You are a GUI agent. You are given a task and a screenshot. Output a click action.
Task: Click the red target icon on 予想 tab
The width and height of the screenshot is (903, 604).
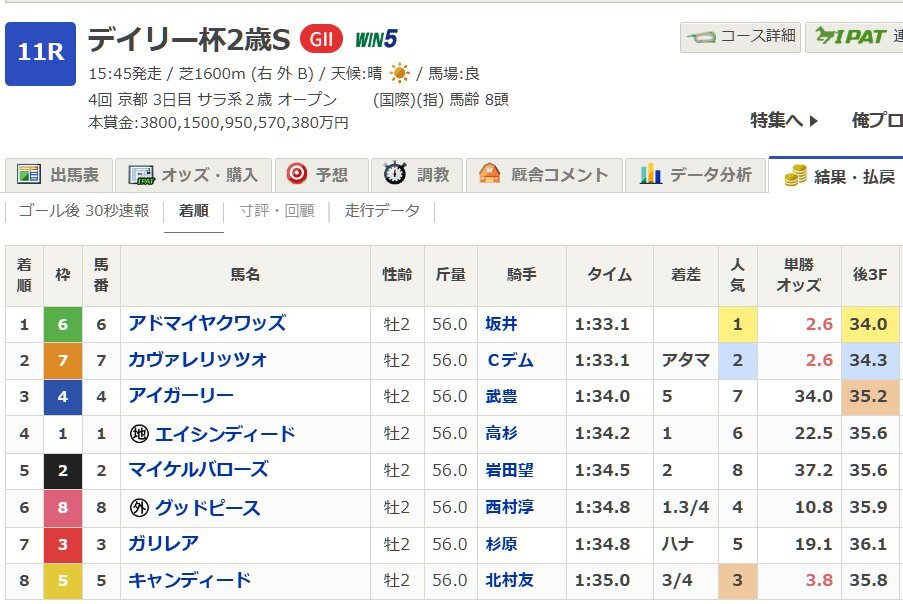[296, 173]
